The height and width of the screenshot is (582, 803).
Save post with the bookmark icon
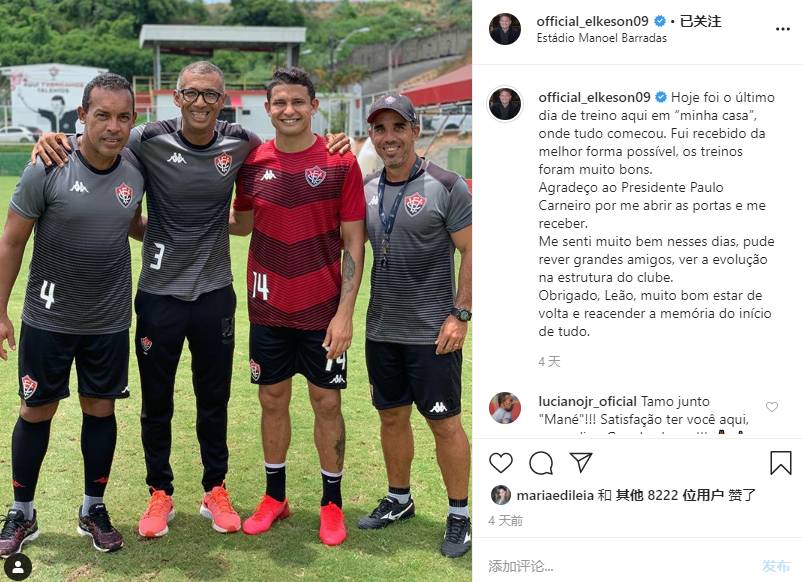(x=781, y=462)
